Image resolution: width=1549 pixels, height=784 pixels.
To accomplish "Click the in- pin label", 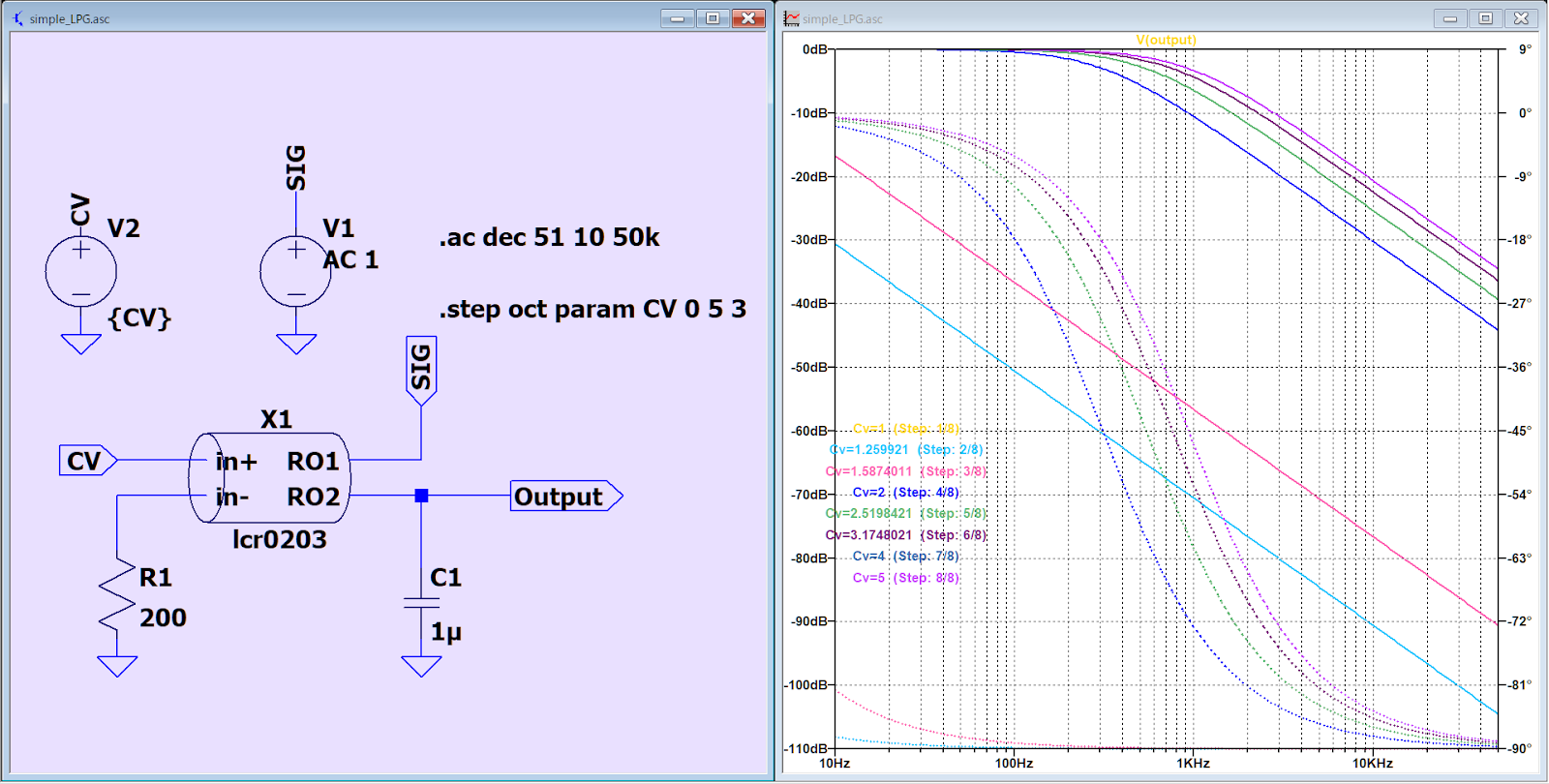I will click(x=232, y=498).
